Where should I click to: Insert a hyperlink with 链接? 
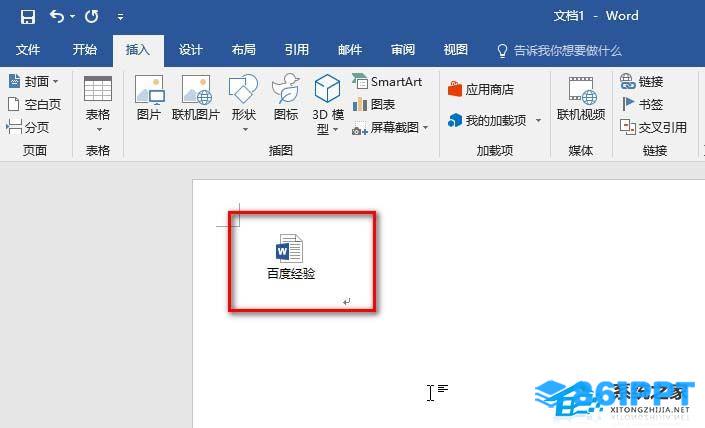pos(642,82)
